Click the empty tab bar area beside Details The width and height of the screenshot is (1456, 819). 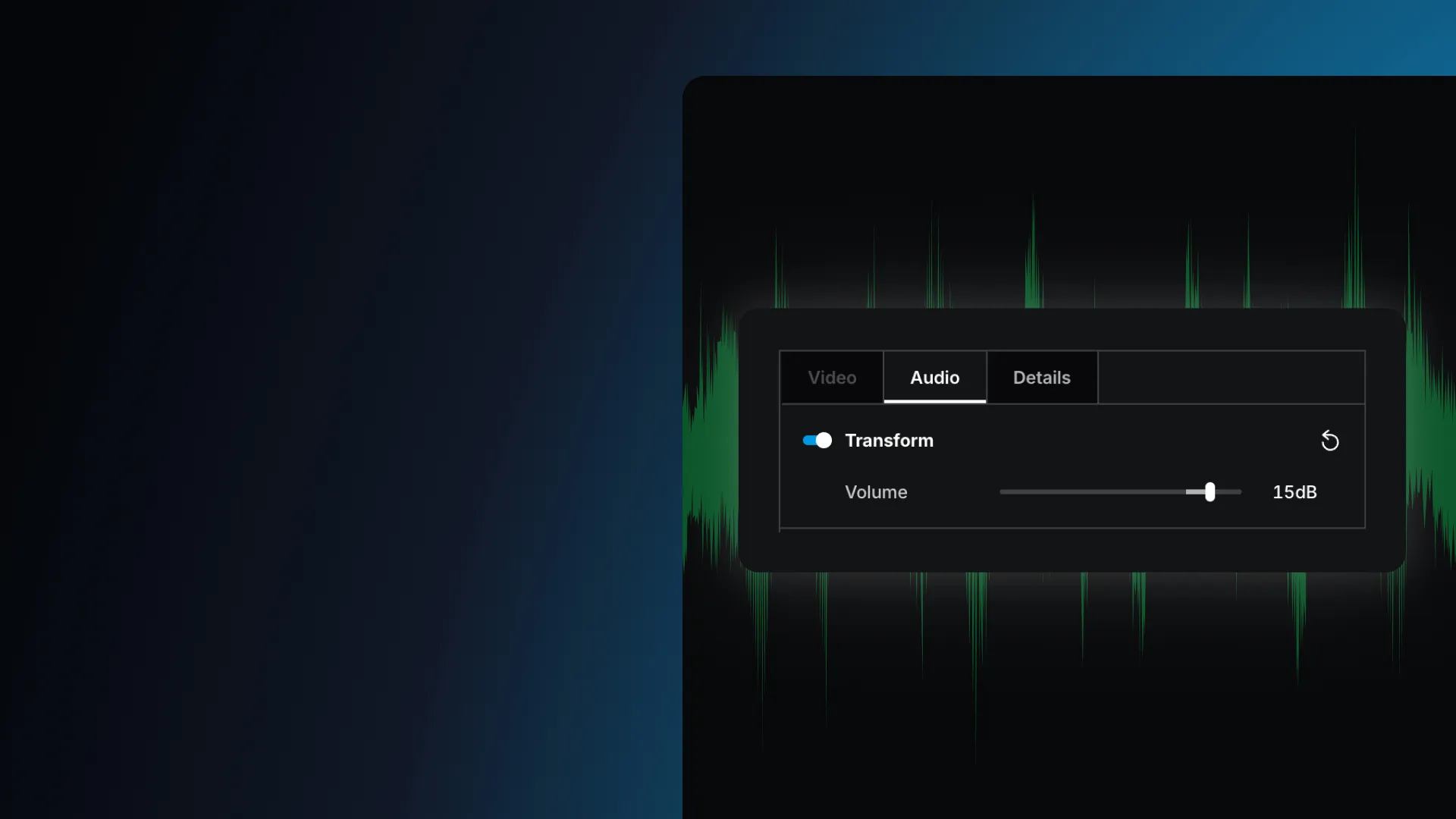tap(1230, 378)
